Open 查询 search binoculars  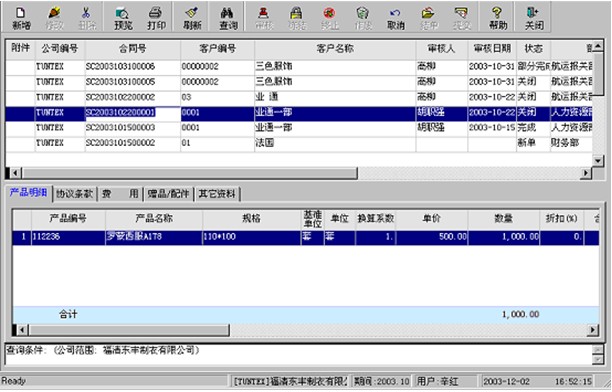[x=228, y=18]
